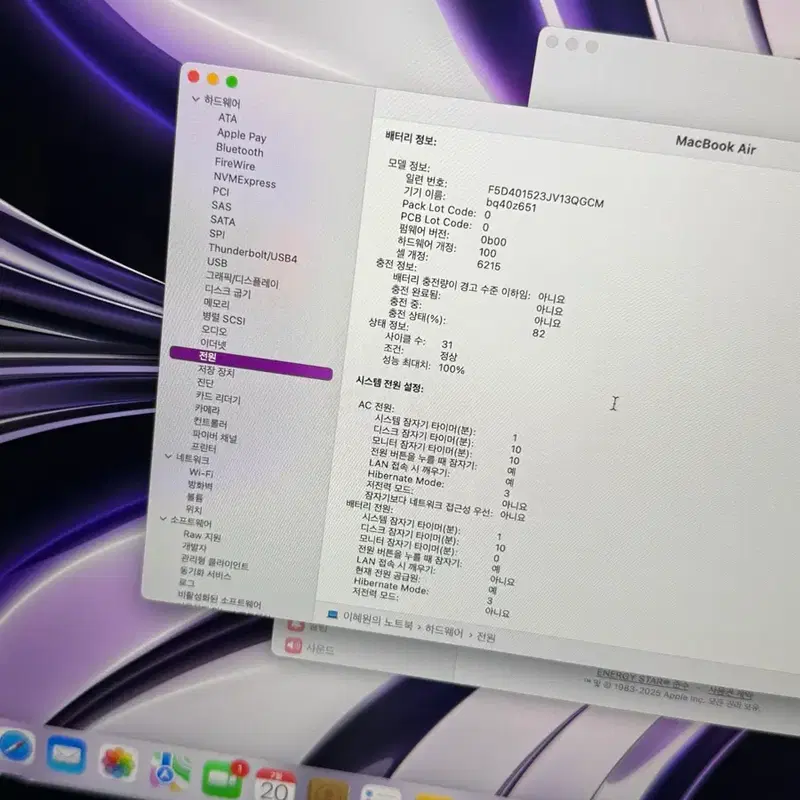
Task: Select Raw 지원 under 소프트웨어
Action: (x=202, y=536)
